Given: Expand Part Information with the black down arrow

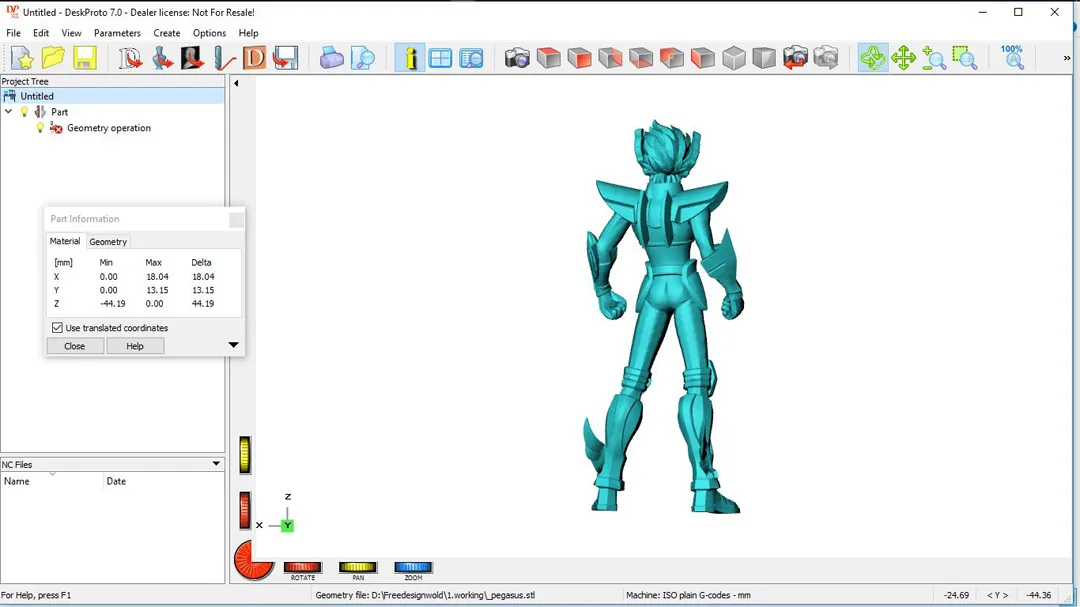Looking at the screenshot, I should tap(233, 346).
